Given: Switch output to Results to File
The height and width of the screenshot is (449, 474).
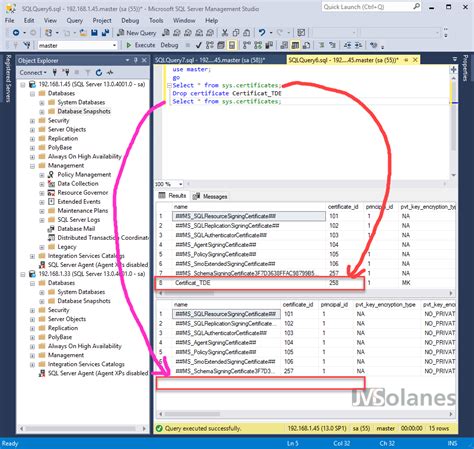Looking at the screenshot, I should [x=306, y=45].
